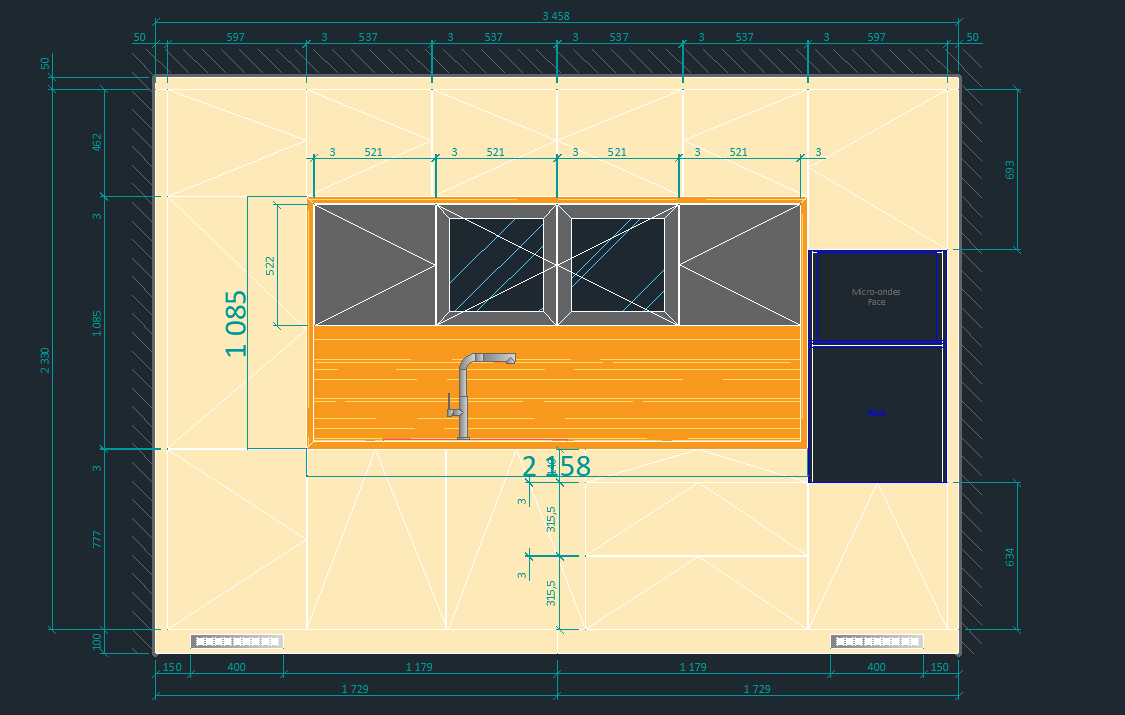Select the left ventilation grille in the plinth
The width and height of the screenshot is (1125, 715).
click(x=237, y=641)
